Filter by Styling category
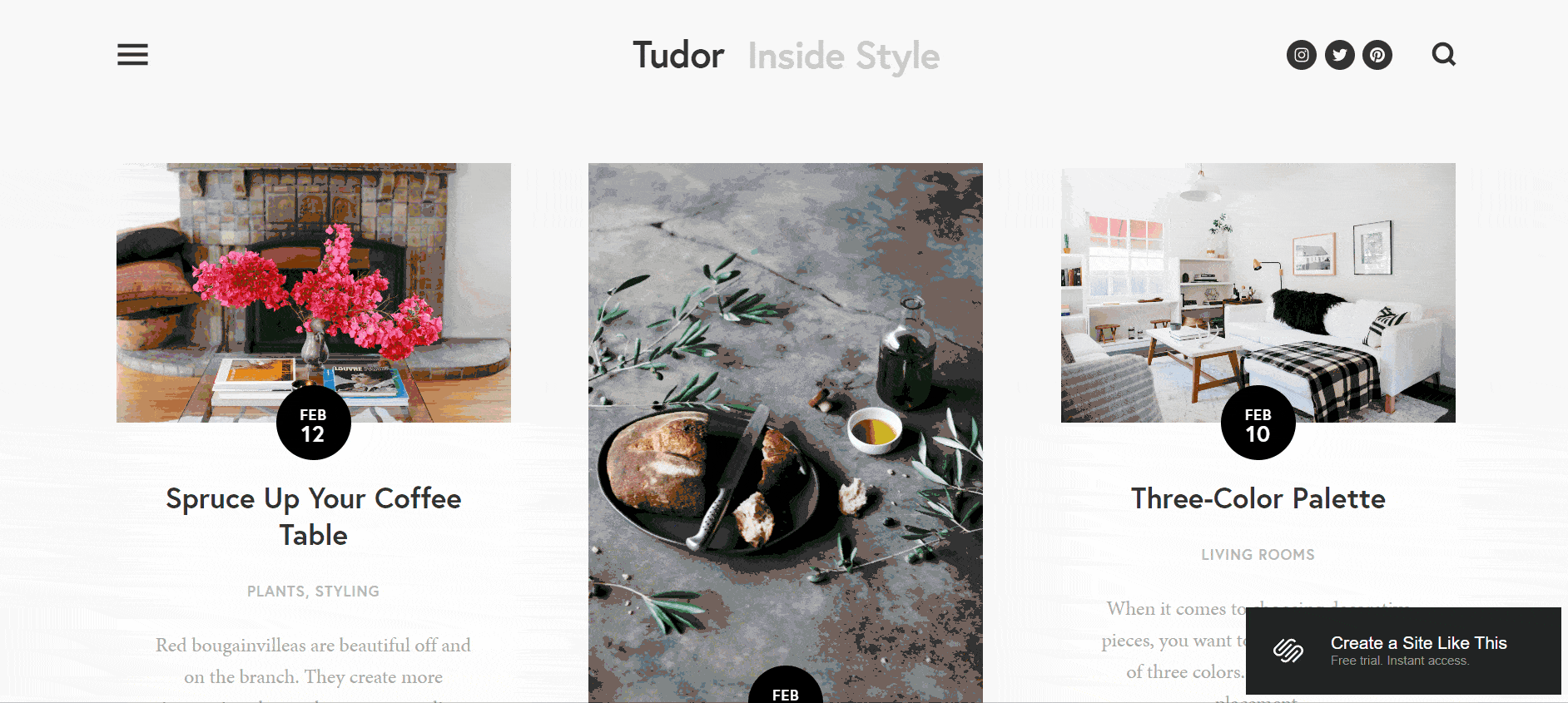 pyautogui.click(x=347, y=592)
